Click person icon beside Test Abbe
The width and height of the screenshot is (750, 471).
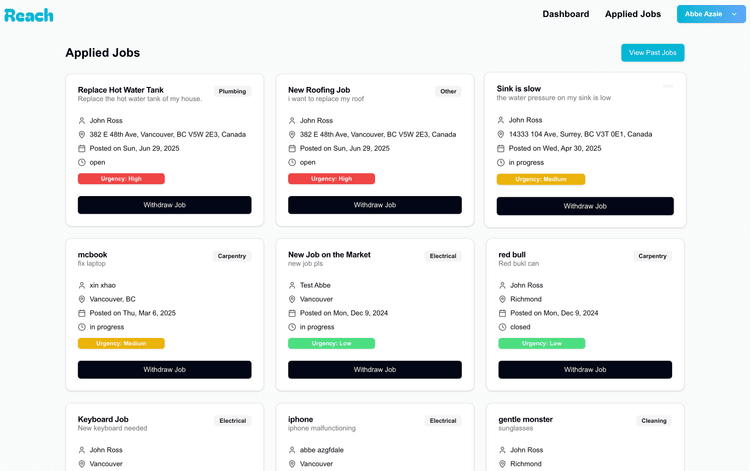point(292,285)
